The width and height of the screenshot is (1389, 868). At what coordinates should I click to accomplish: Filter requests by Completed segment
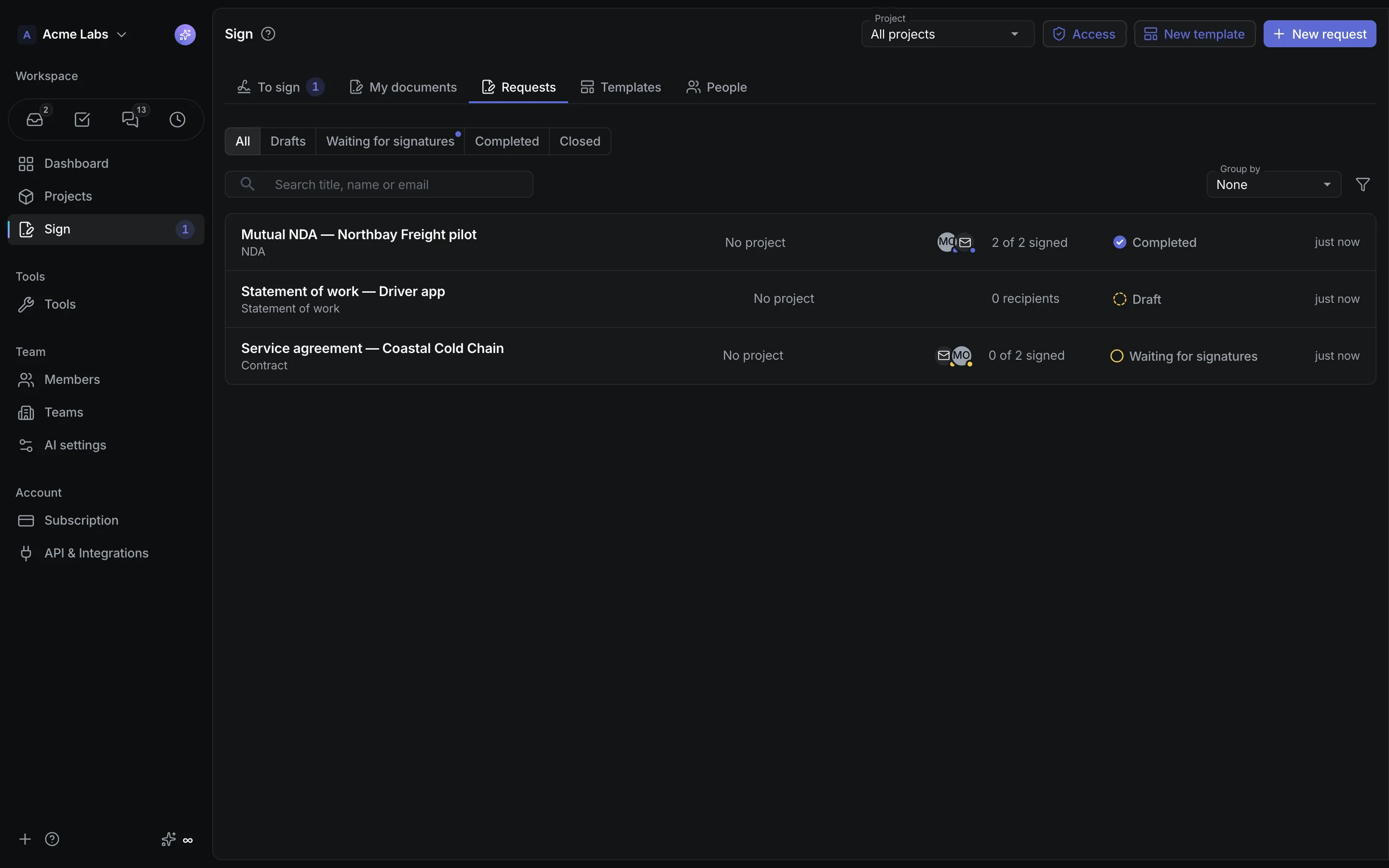507,141
